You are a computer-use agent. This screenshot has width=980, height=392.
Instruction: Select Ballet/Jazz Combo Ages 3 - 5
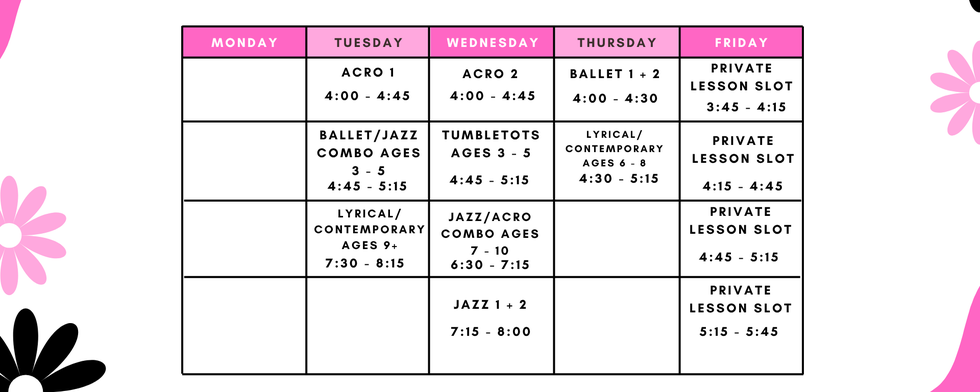(x=368, y=161)
